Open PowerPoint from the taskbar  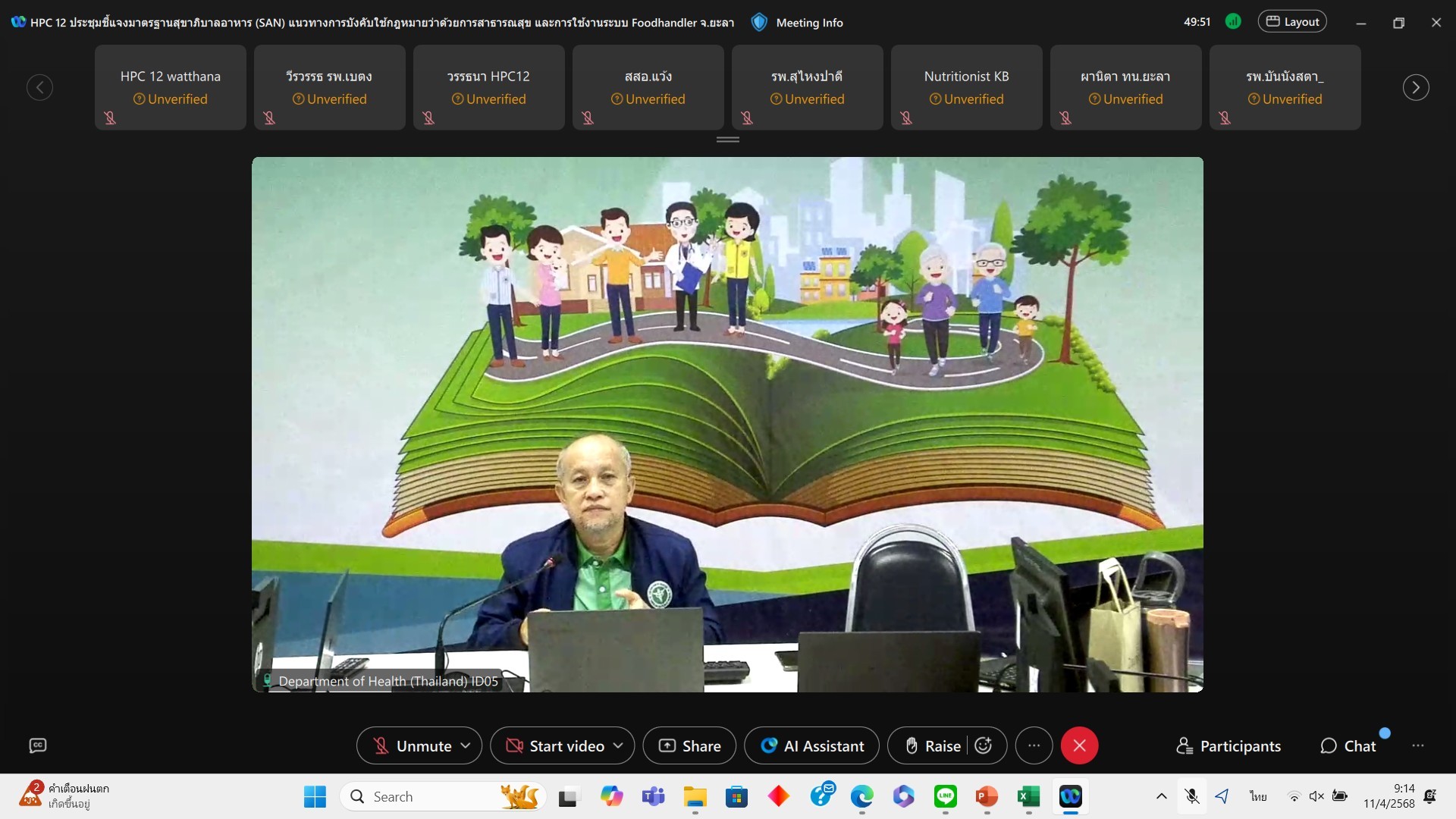pyautogui.click(x=987, y=796)
